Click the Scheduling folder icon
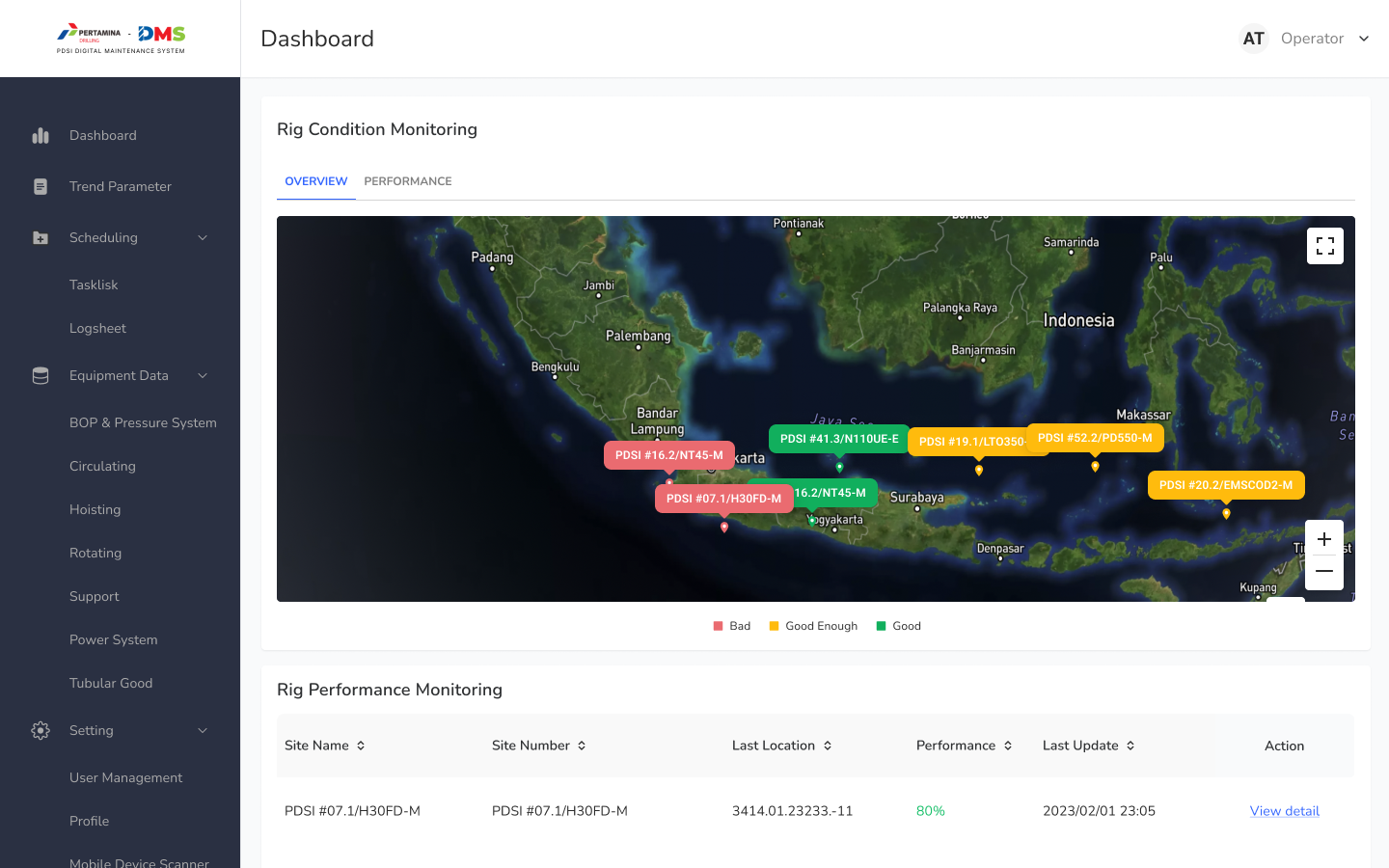The width and height of the screenshot is (1389, 868). click(x=40, y=237)
